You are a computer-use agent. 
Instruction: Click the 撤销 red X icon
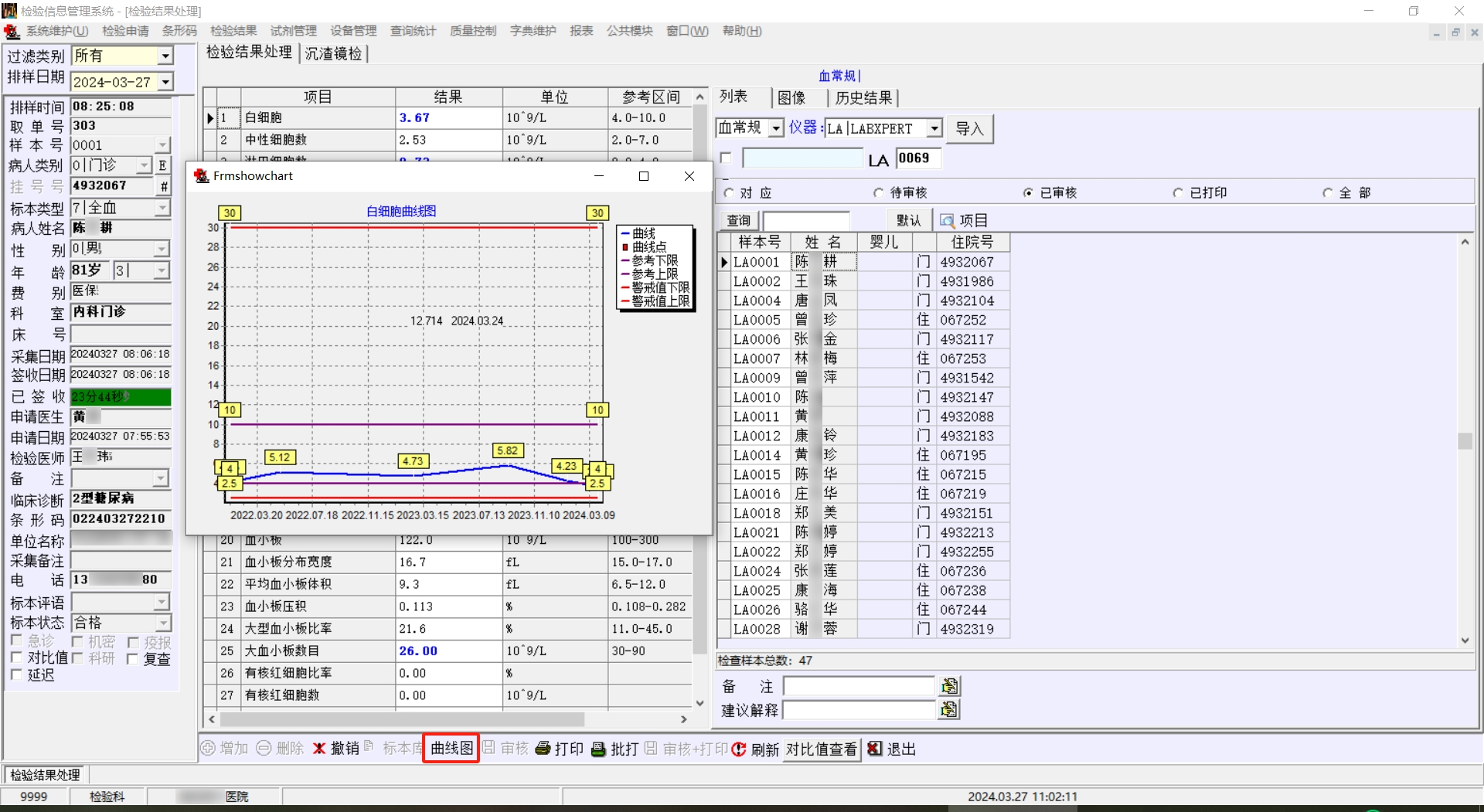point(319,749)
